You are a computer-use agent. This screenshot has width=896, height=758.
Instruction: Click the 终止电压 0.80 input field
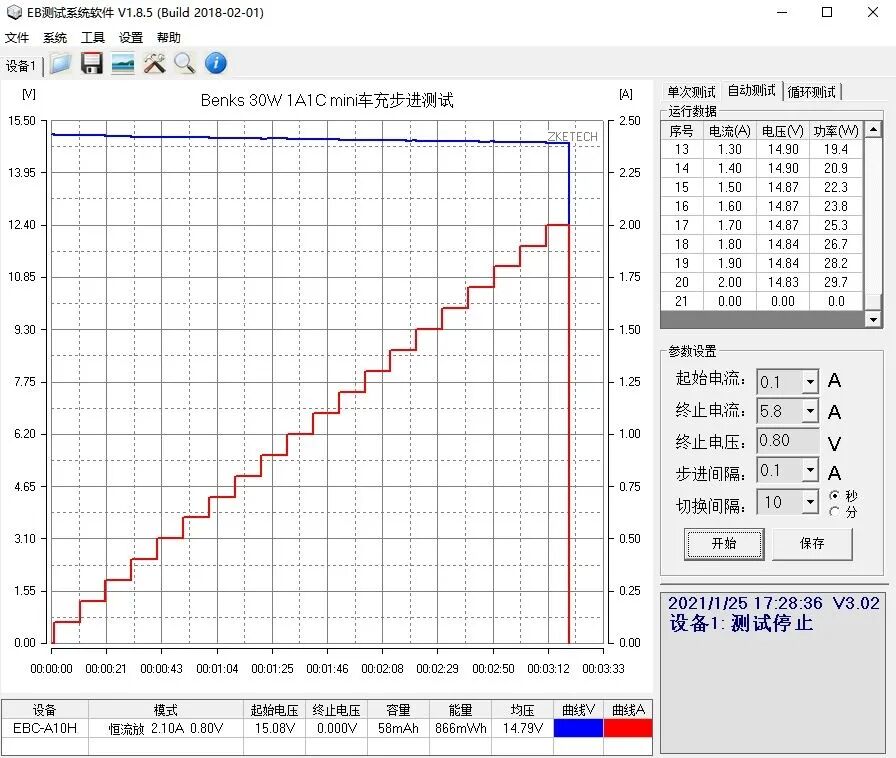coord(787,441)
